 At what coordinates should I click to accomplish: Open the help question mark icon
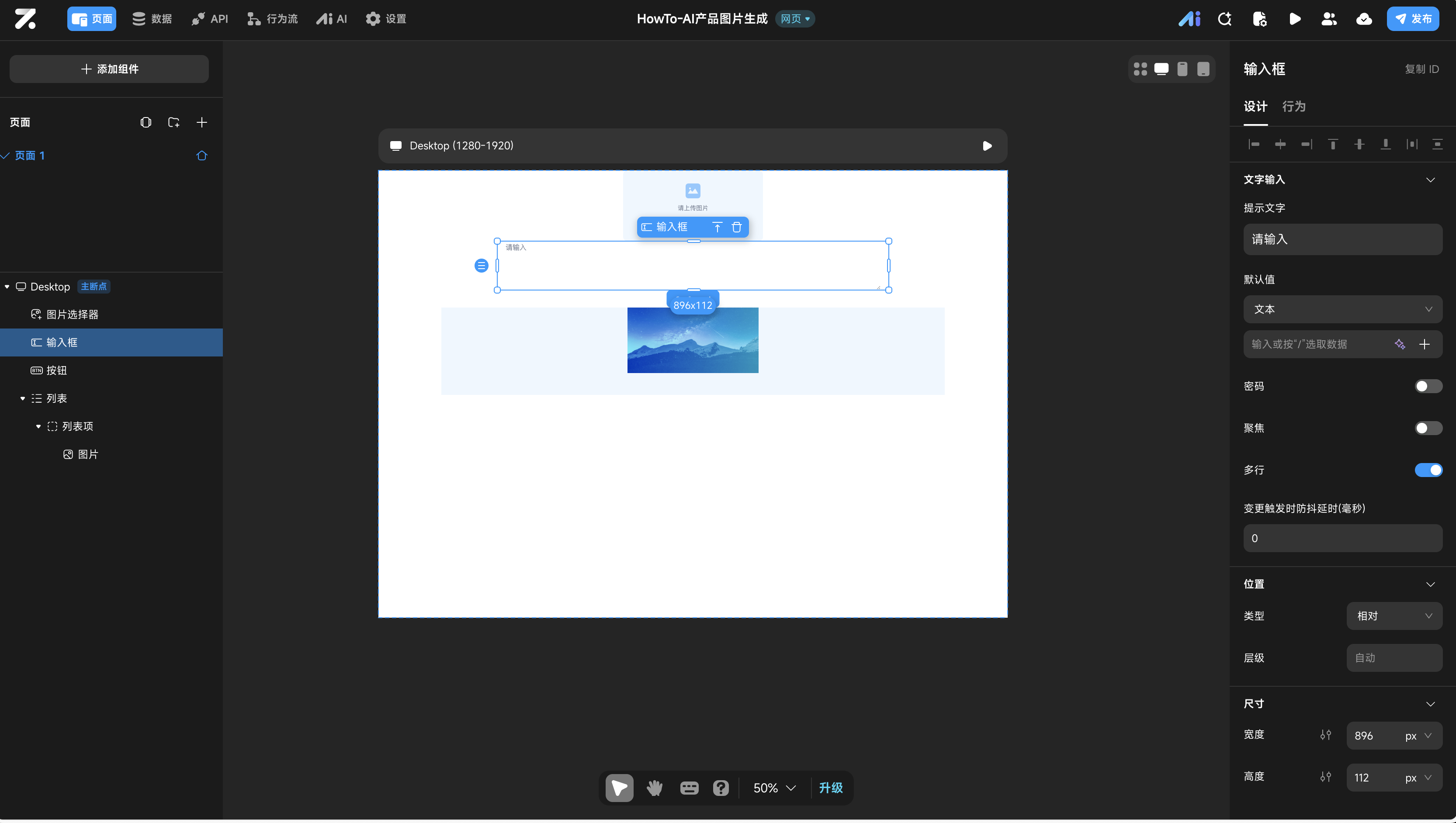[x=721, y=787]
